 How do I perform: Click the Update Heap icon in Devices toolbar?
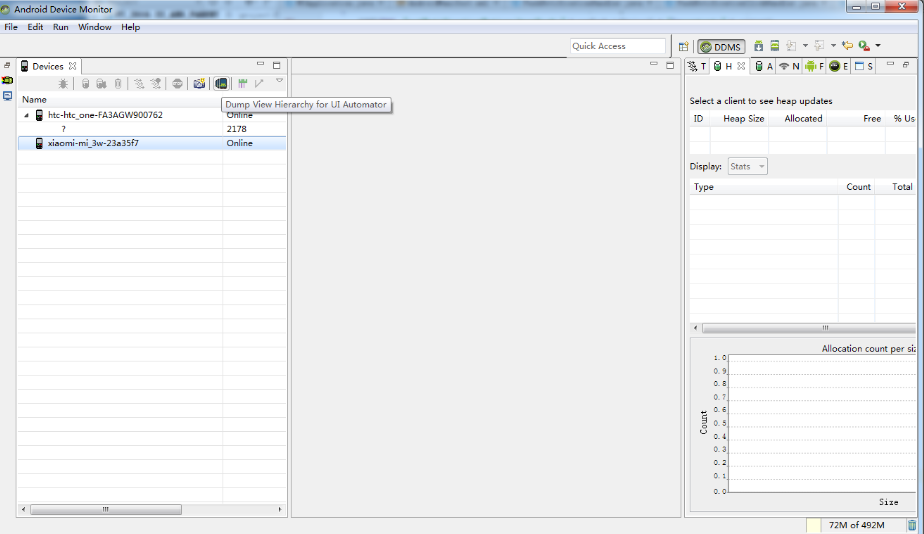[85, 84]
